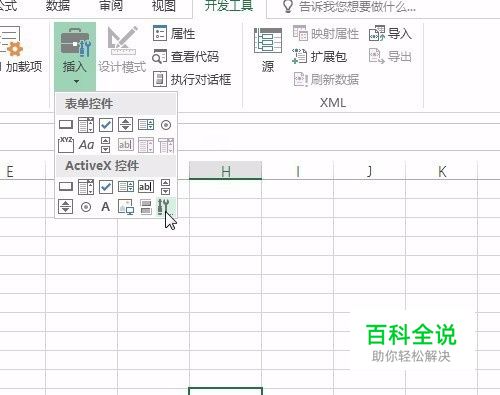
Task: Select column H header
Action: [225, 171]
